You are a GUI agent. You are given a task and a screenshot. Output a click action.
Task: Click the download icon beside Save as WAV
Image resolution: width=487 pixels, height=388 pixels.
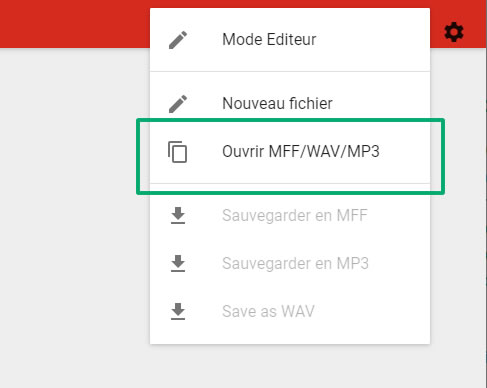click(178, 311)
